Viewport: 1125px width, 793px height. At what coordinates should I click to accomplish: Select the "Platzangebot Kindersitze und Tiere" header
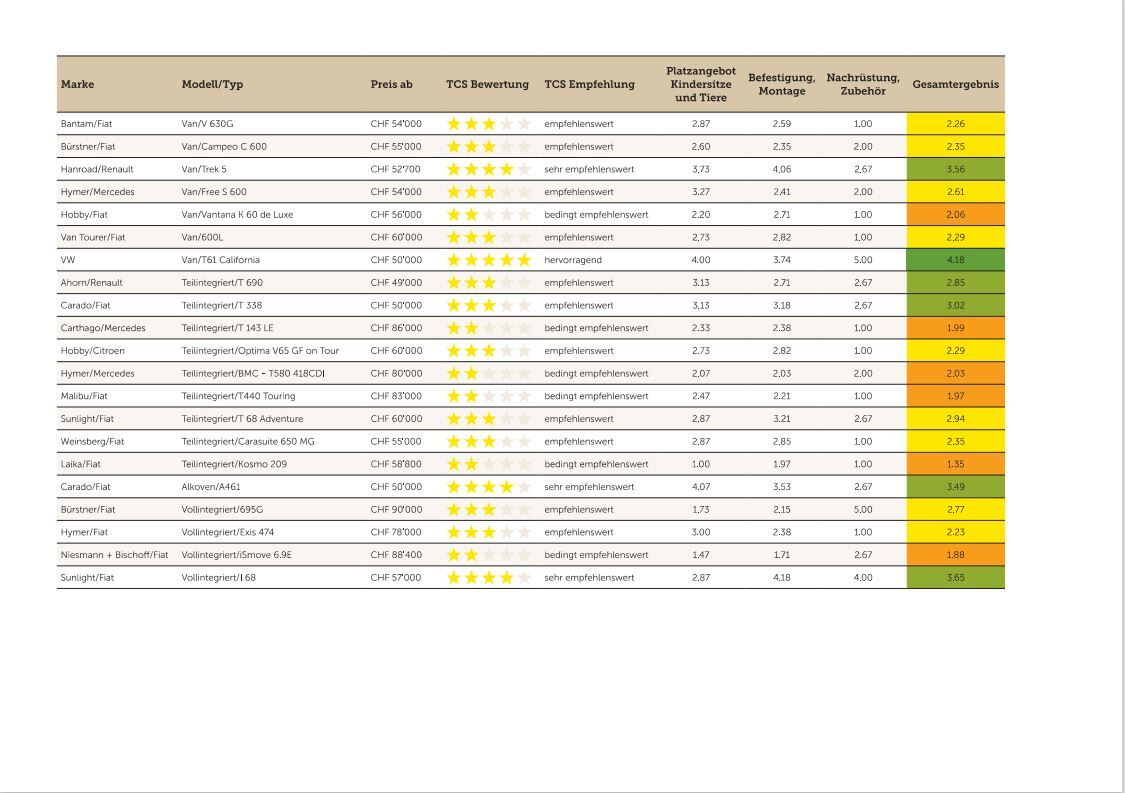coord(701,84)
